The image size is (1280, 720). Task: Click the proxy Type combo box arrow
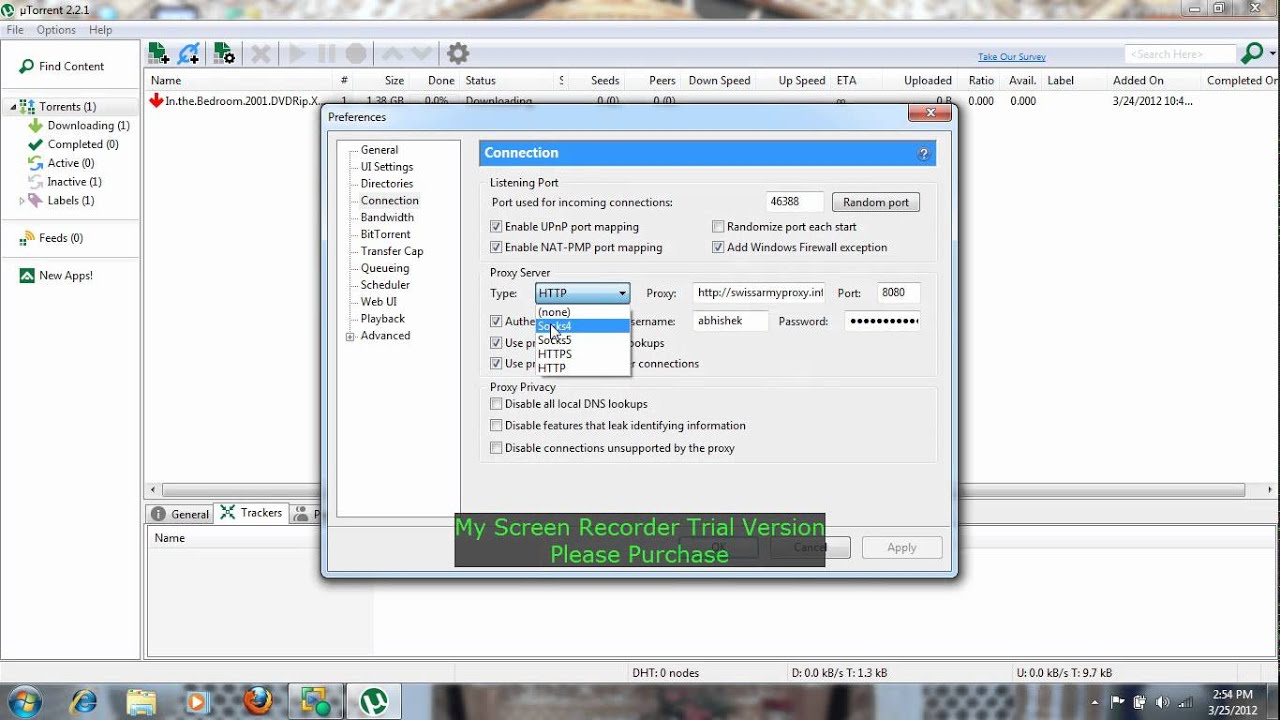(622, 293)
